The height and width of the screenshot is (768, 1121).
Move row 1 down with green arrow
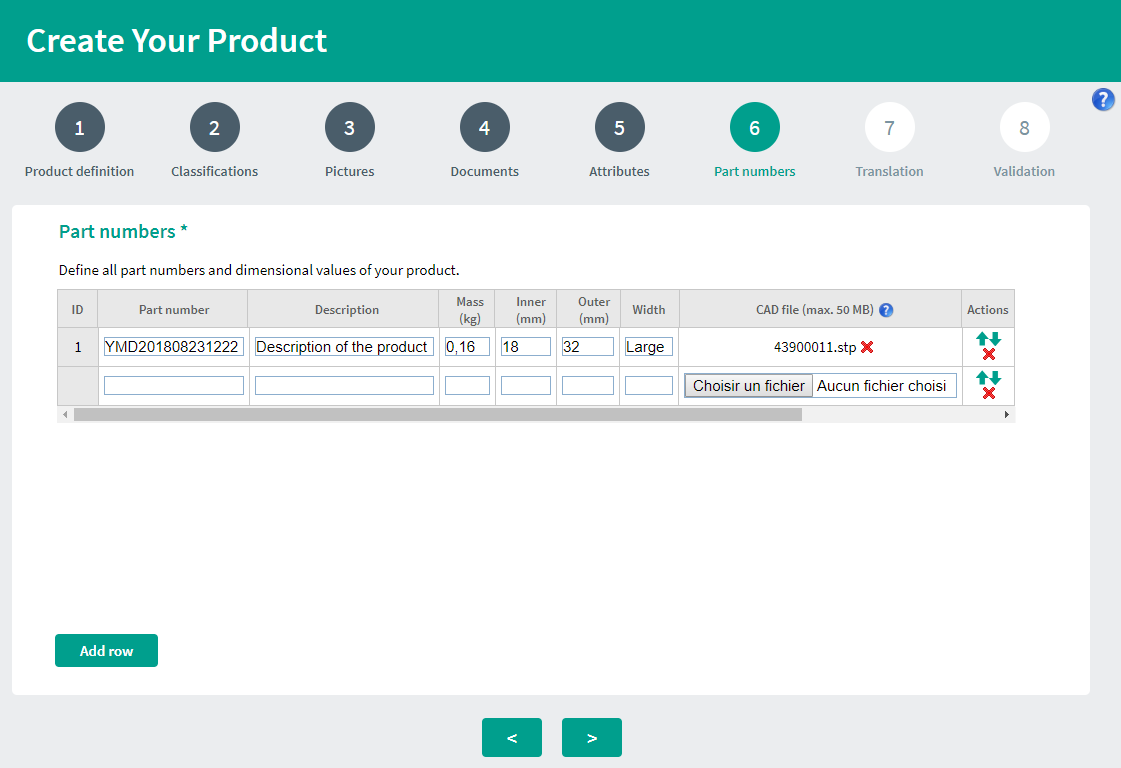[x=995, y=339]
